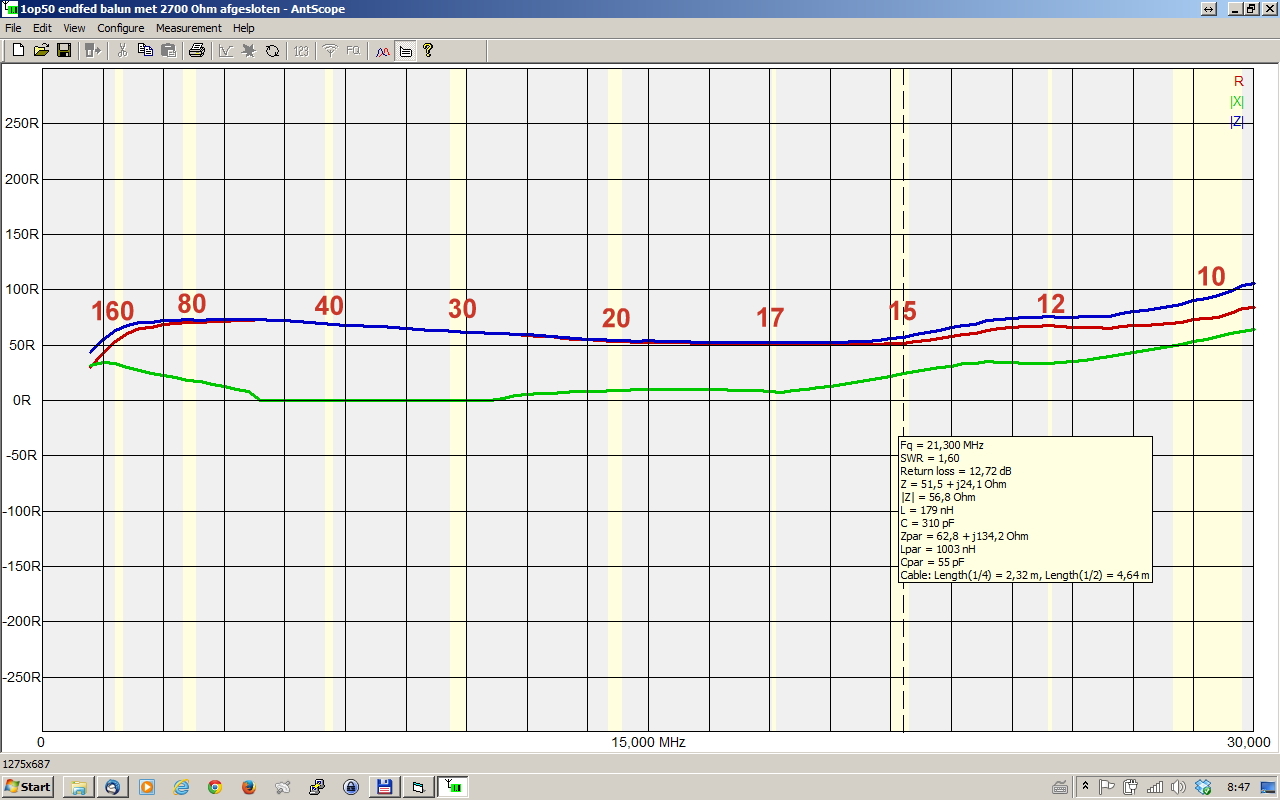
Task: Open the Configure menu
Action: pyautogui.click(x=120, y=28)
